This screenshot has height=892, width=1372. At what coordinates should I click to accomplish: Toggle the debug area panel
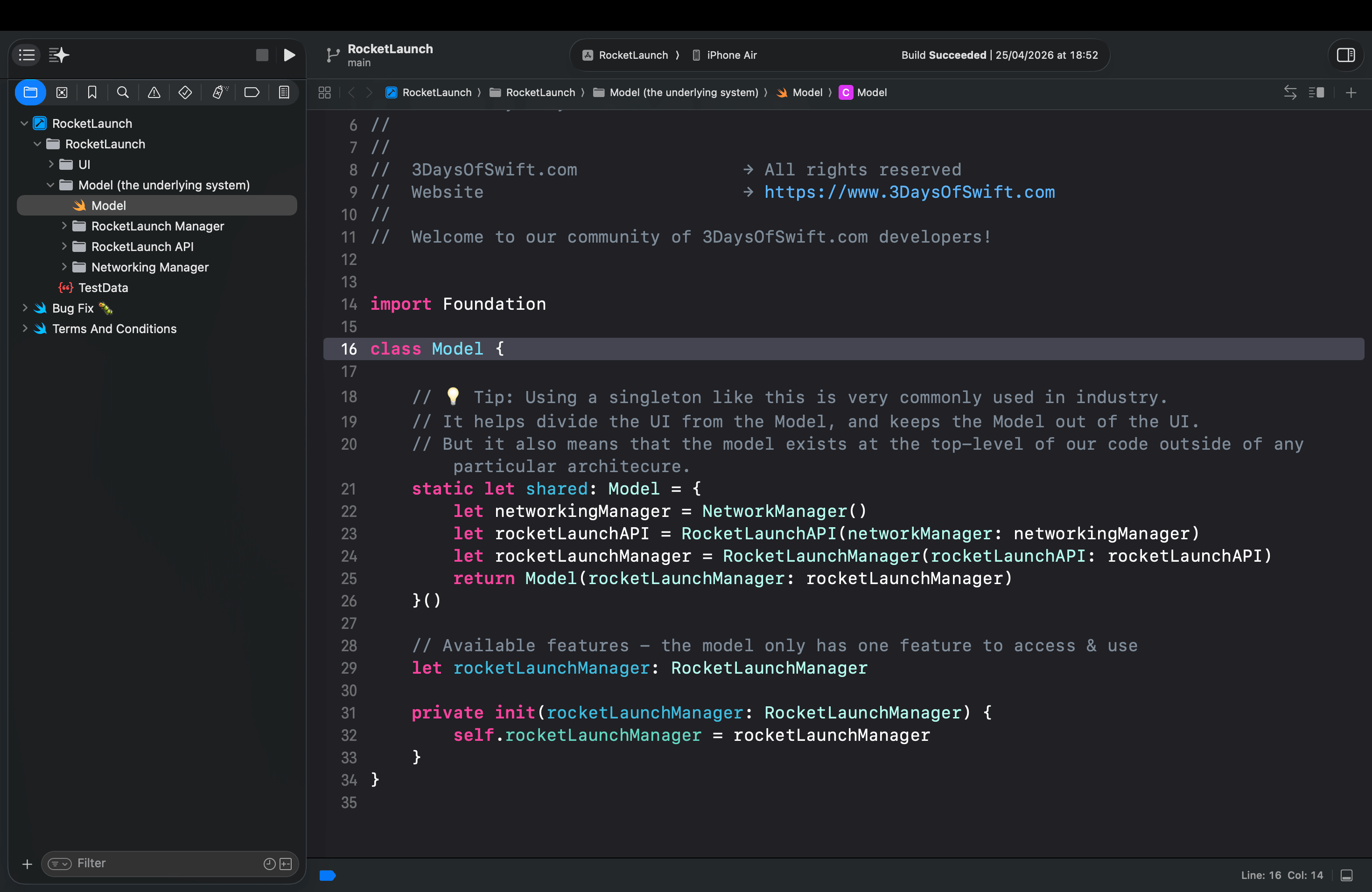1347,875
